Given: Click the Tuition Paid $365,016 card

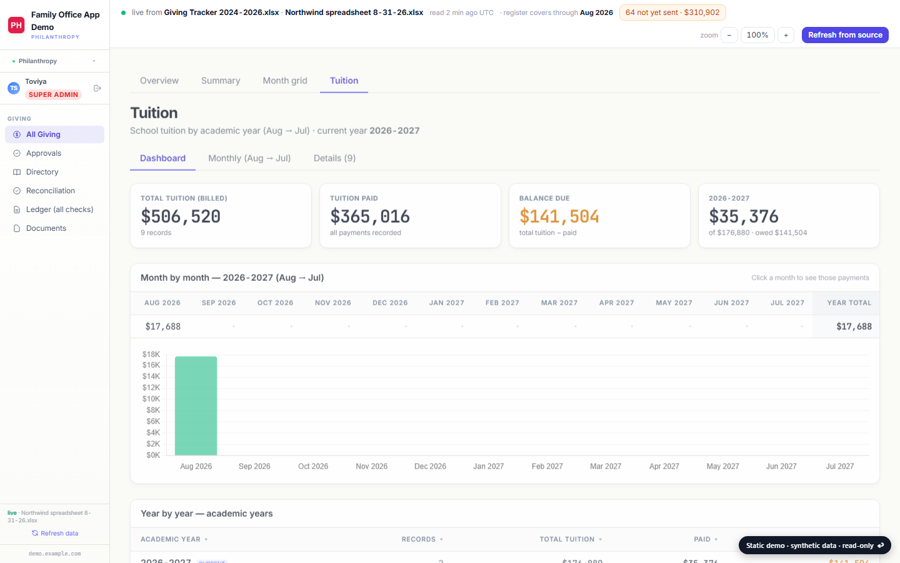Looking at the screenshot, I should [x=410, y=216].
